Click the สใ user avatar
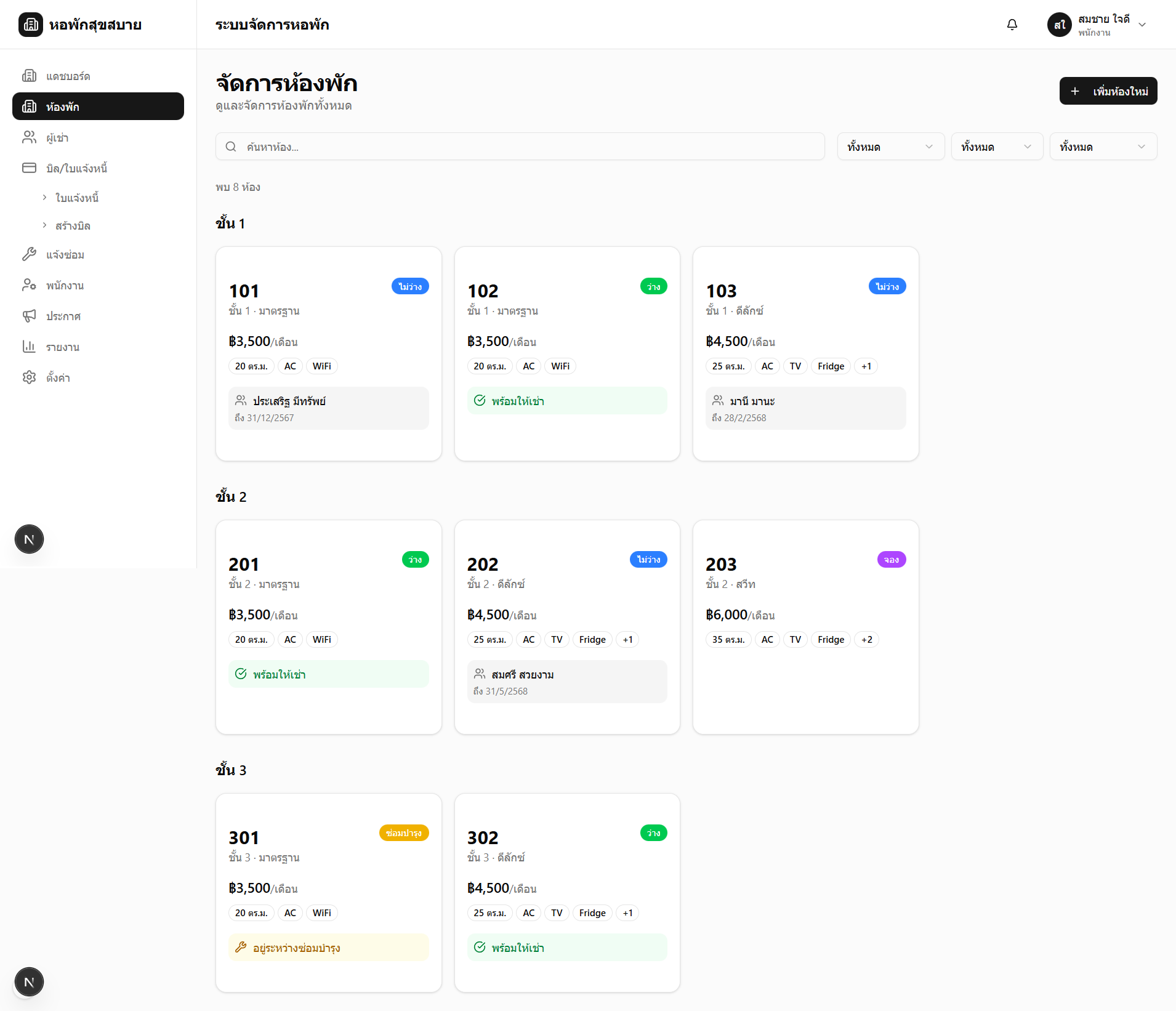Screen dimensions: 1176x1011 pos(1059,25)
